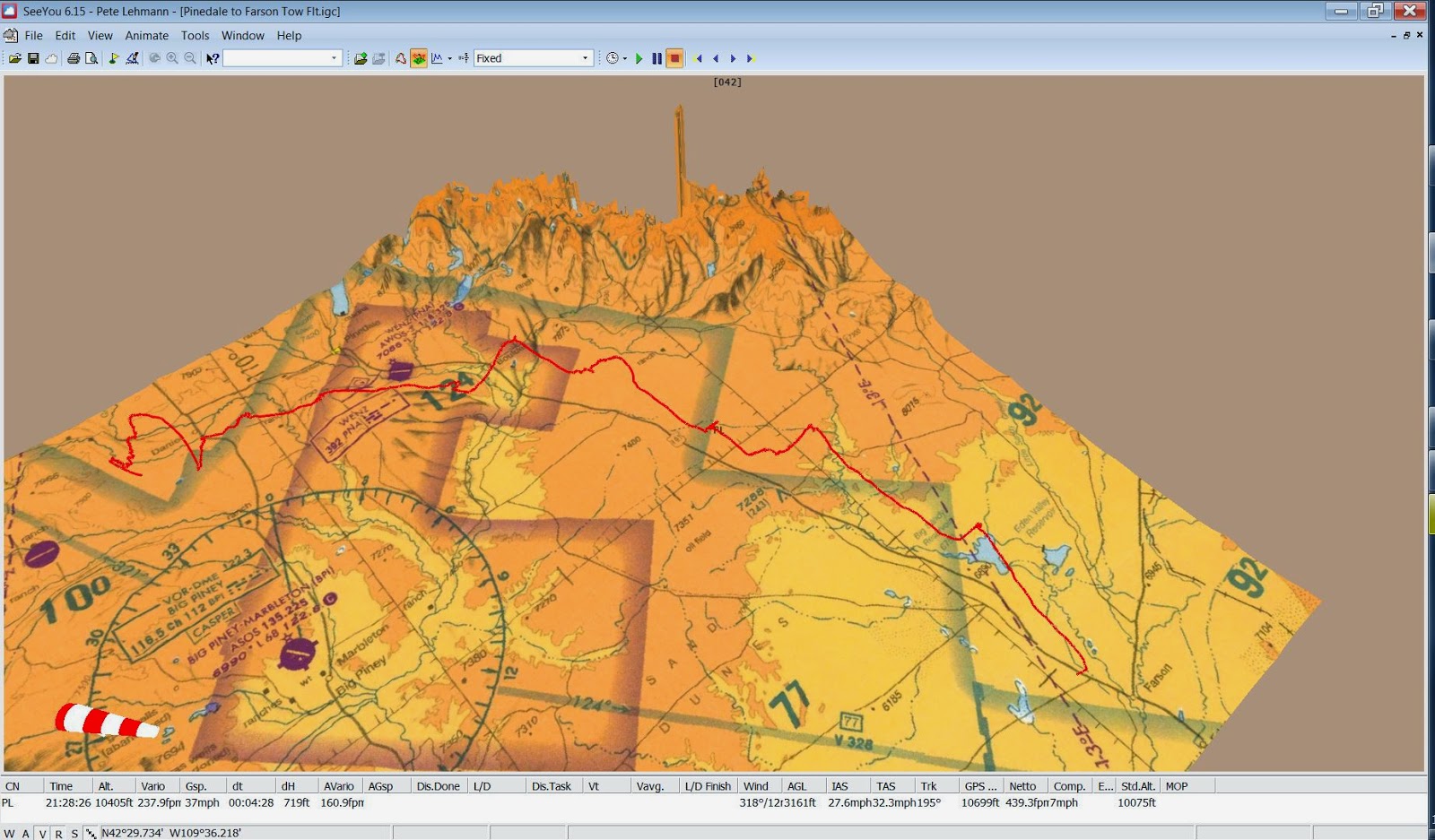Click the document icon left of File menu
Viewport: 1435px width, 840px height.
click(11, 36)
